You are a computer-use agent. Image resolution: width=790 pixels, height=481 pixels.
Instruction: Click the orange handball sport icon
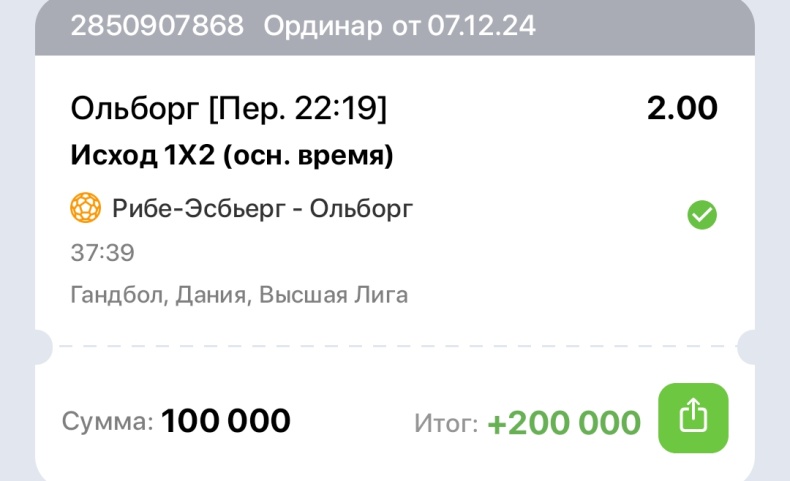(x=86, y=208)
